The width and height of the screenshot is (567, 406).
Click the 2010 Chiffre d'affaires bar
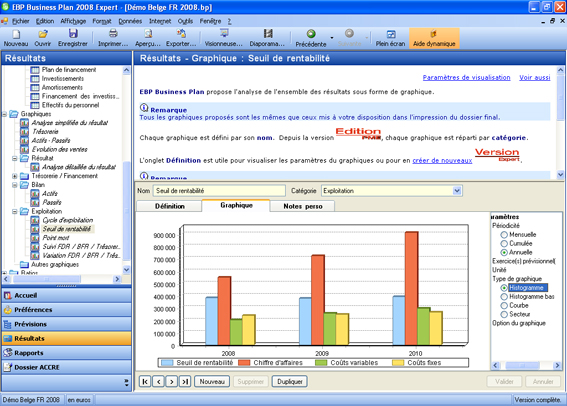[412, 288]
